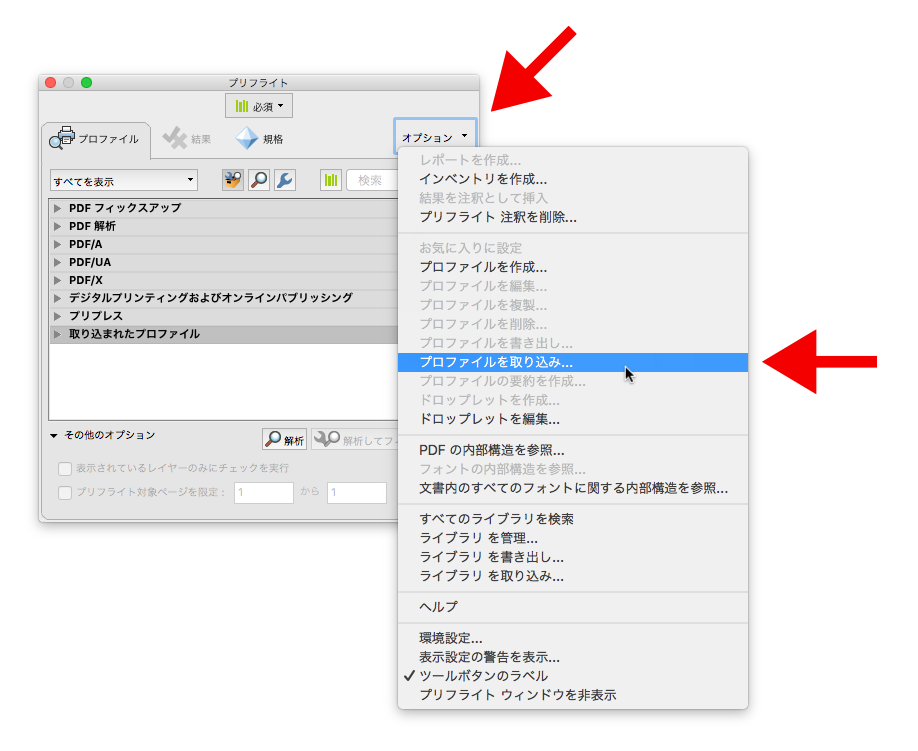Choose すべてのライブラリを検索 menu item
This screenshot has width=918, height=751.
point(573,519)
